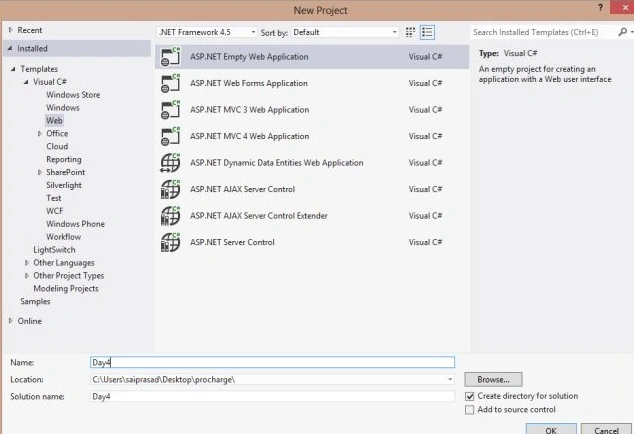
Task: Switch to medium icons list view
Action: pos(427,32)
